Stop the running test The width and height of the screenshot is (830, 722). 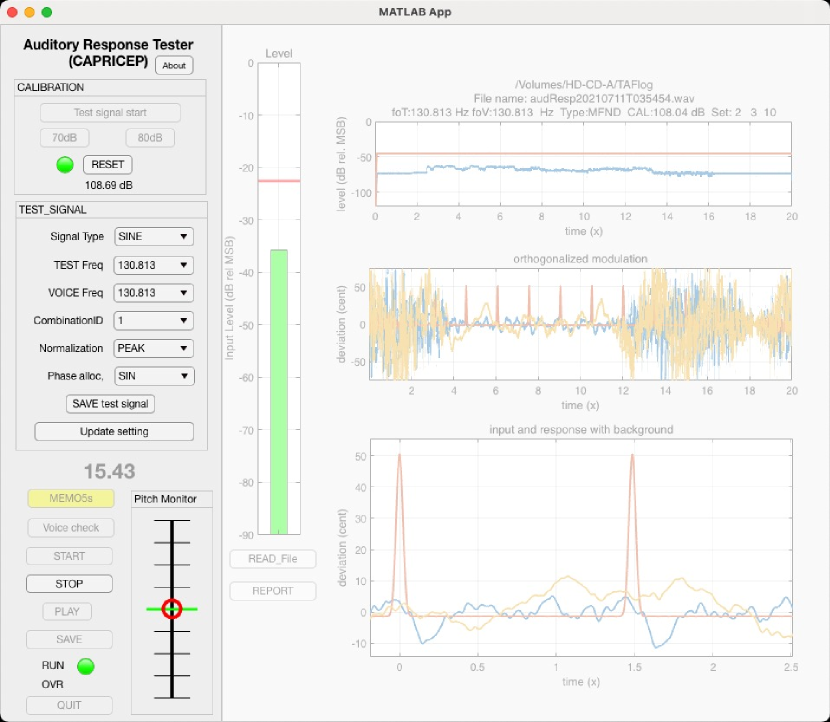click(69, 584)
